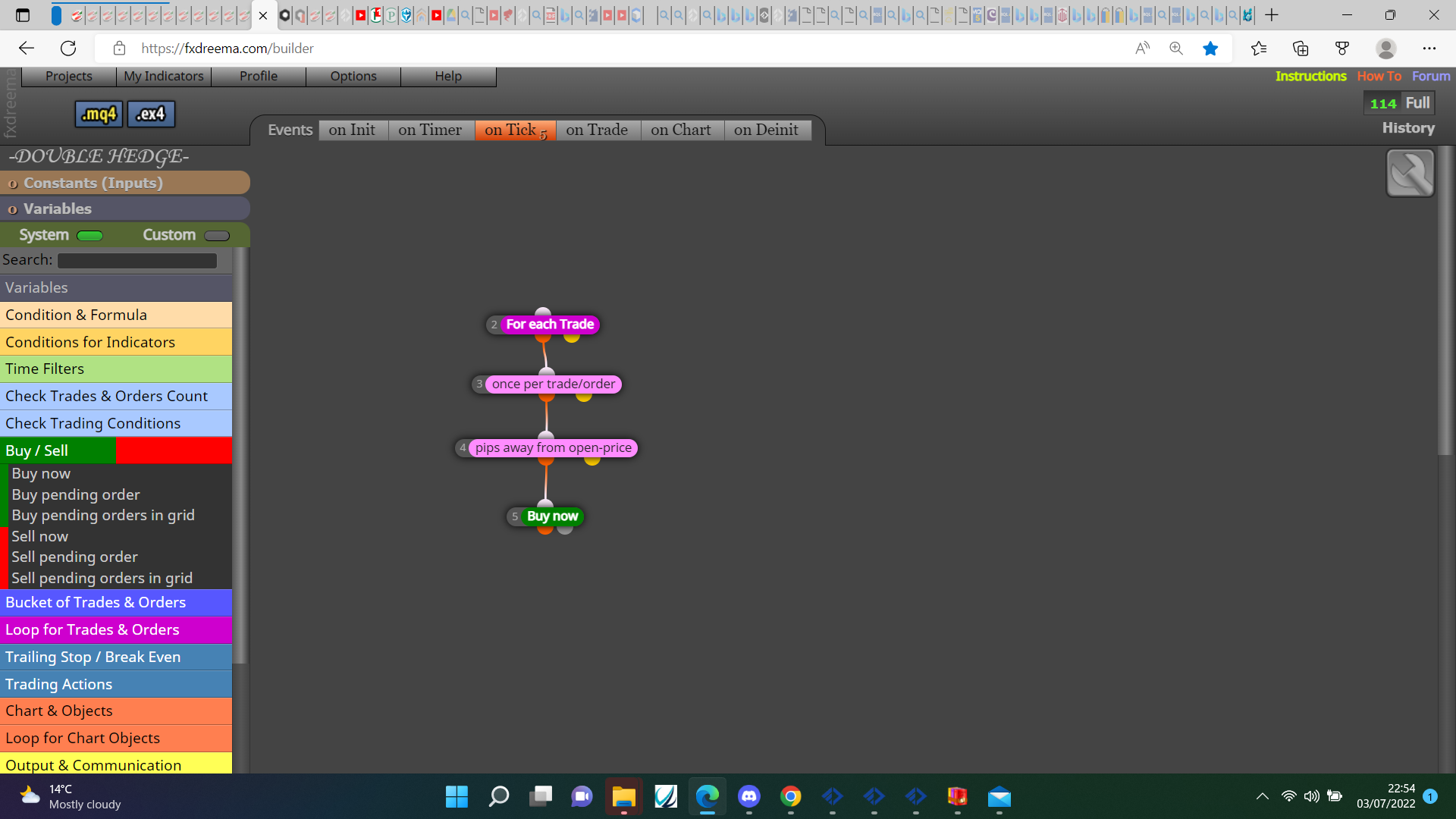The height and width of the screenshot is (819, 1456).
Task: Open the Projects menu
Action: (x=69, y=76)
